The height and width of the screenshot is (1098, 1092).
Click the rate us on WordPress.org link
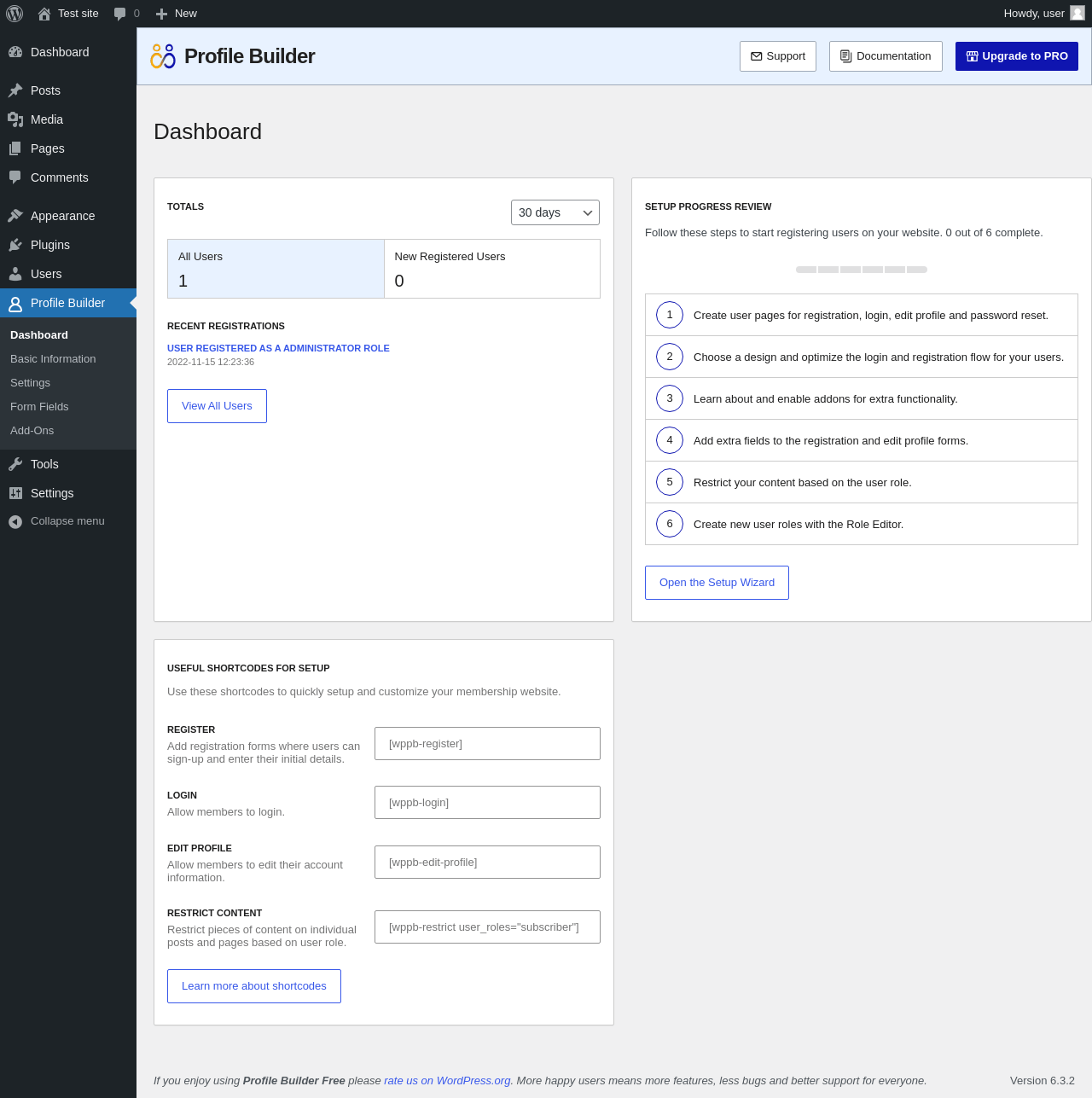click(447, 1081)
